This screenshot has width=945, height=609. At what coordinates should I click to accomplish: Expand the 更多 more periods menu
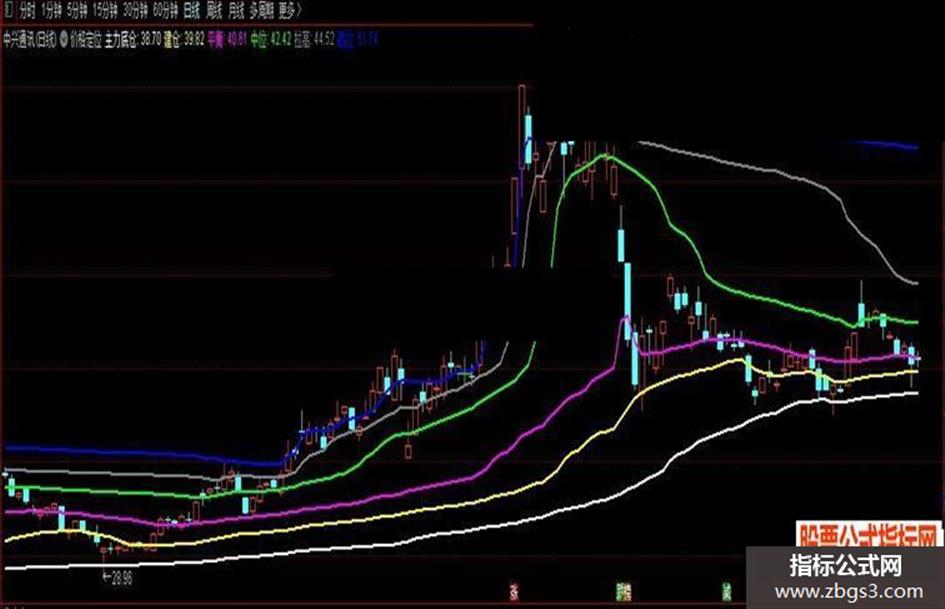[x=290, y=10]
